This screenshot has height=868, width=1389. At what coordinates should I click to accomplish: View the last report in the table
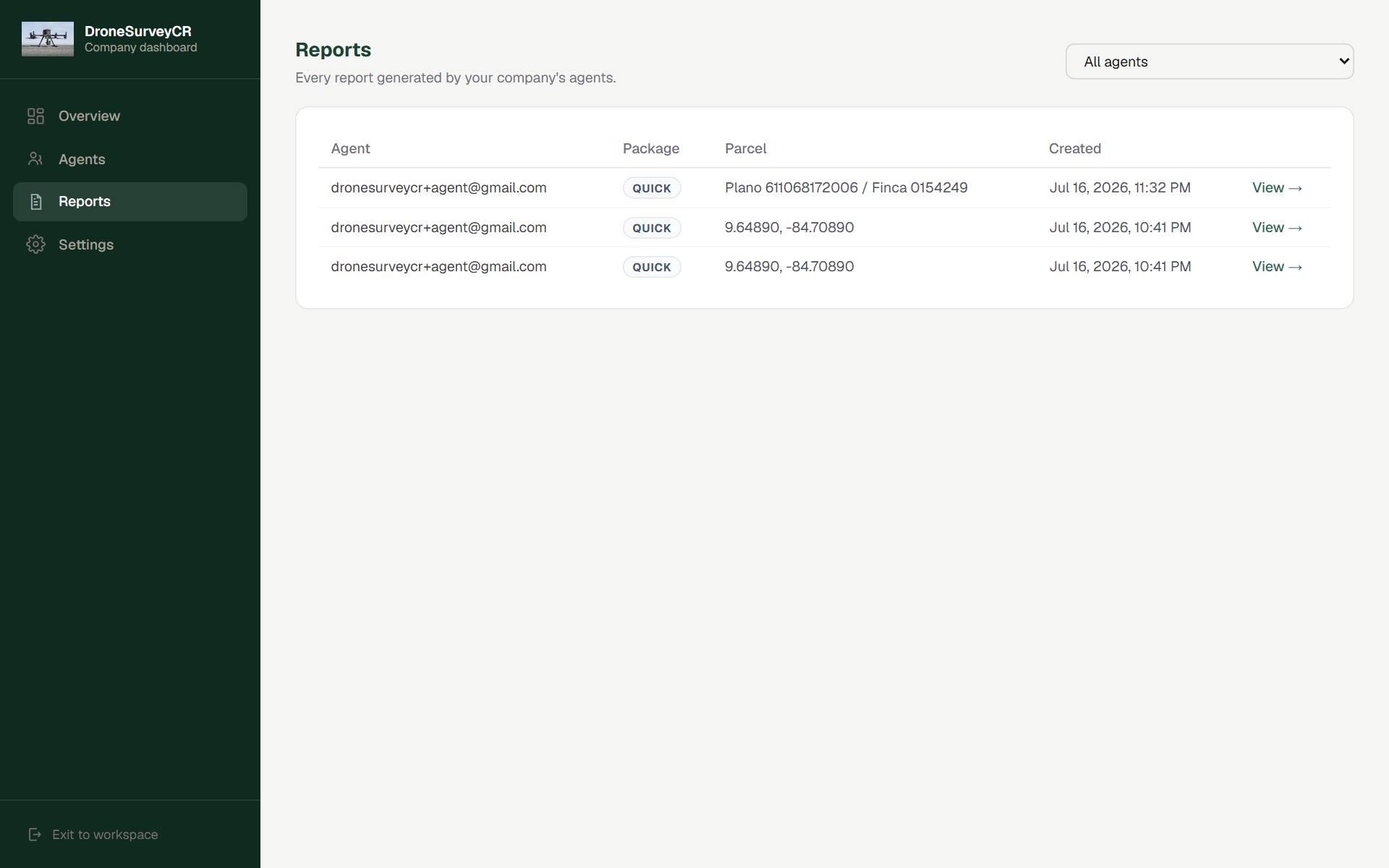(x=1277, y=267)
